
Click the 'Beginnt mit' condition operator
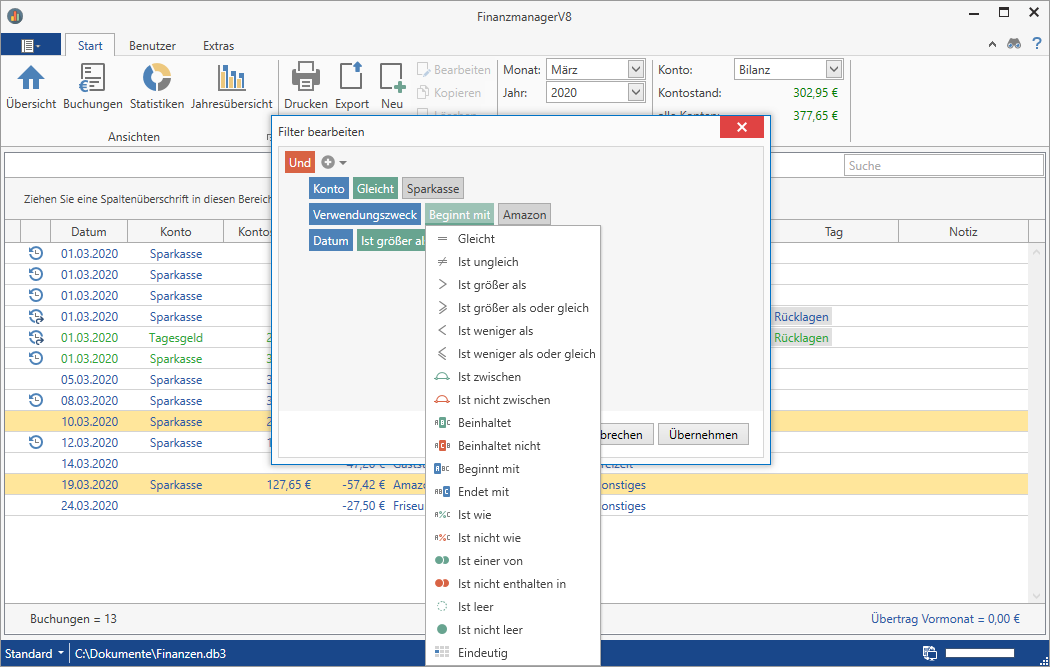point(459,214)
